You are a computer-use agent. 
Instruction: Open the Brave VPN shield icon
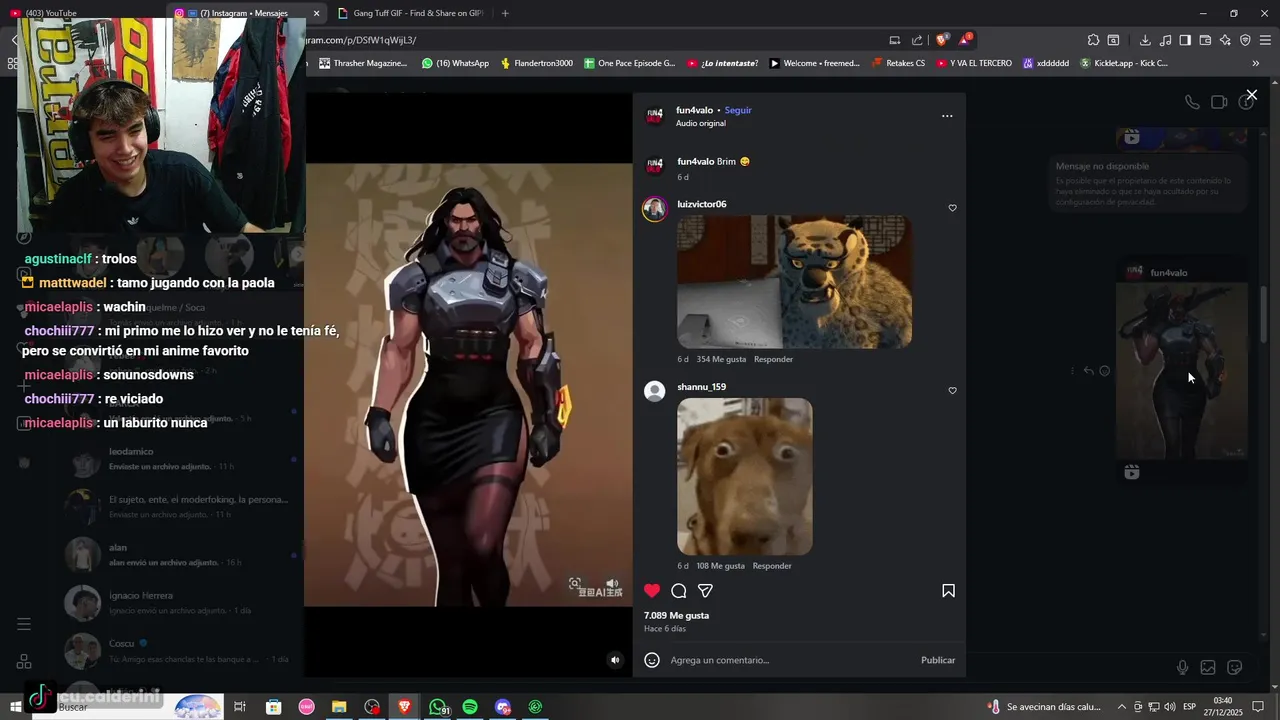tap(1245, 40)
